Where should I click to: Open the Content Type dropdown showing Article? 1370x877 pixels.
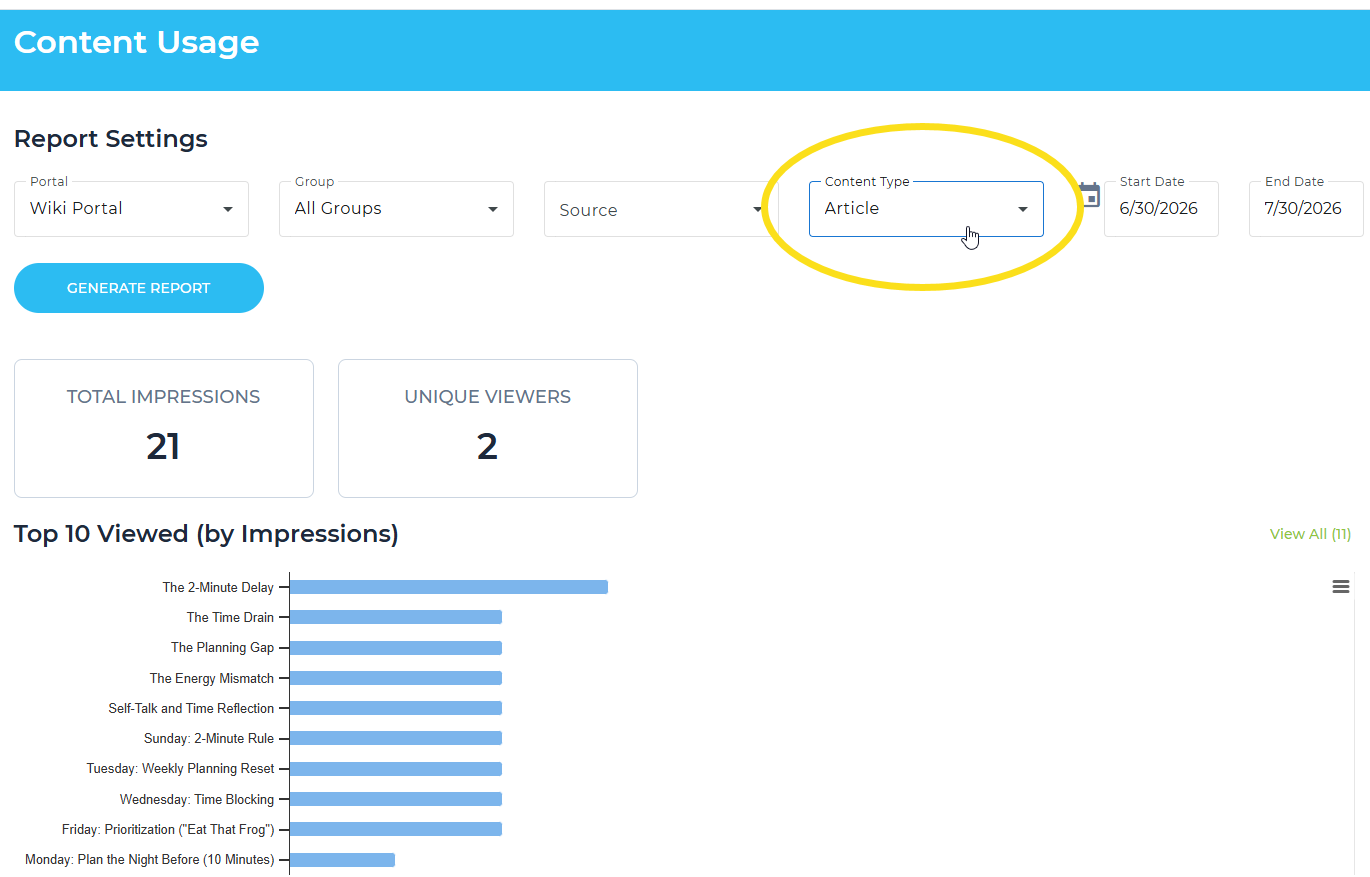(x=926, y=209)
